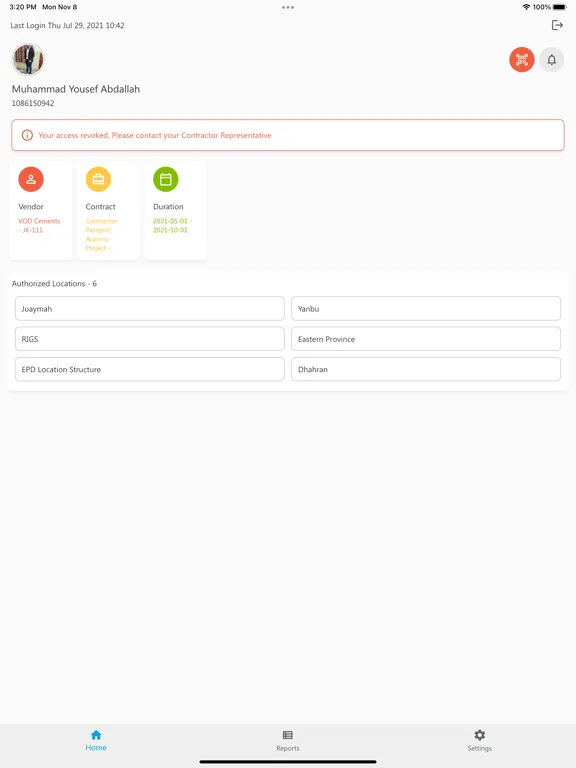This screenshot has height=768, width=576.
Task: Click the Vendor label
Action: coord(31,207)
